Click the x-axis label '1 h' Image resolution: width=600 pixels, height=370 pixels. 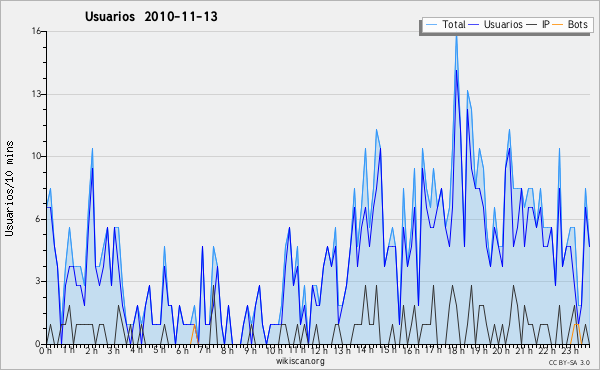[x=69, y=350]
